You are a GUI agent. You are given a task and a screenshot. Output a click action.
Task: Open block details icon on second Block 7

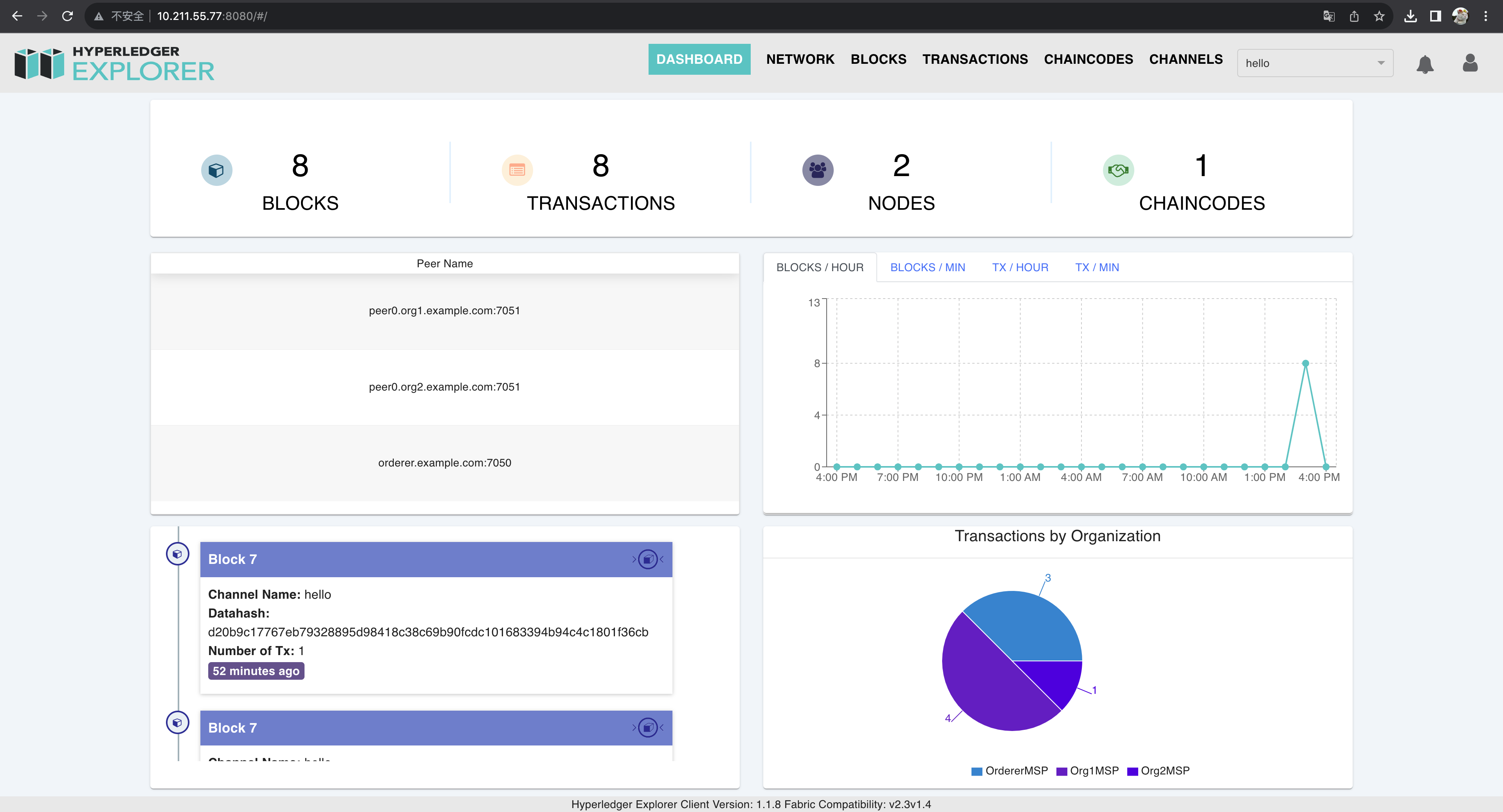click(648, 728)
